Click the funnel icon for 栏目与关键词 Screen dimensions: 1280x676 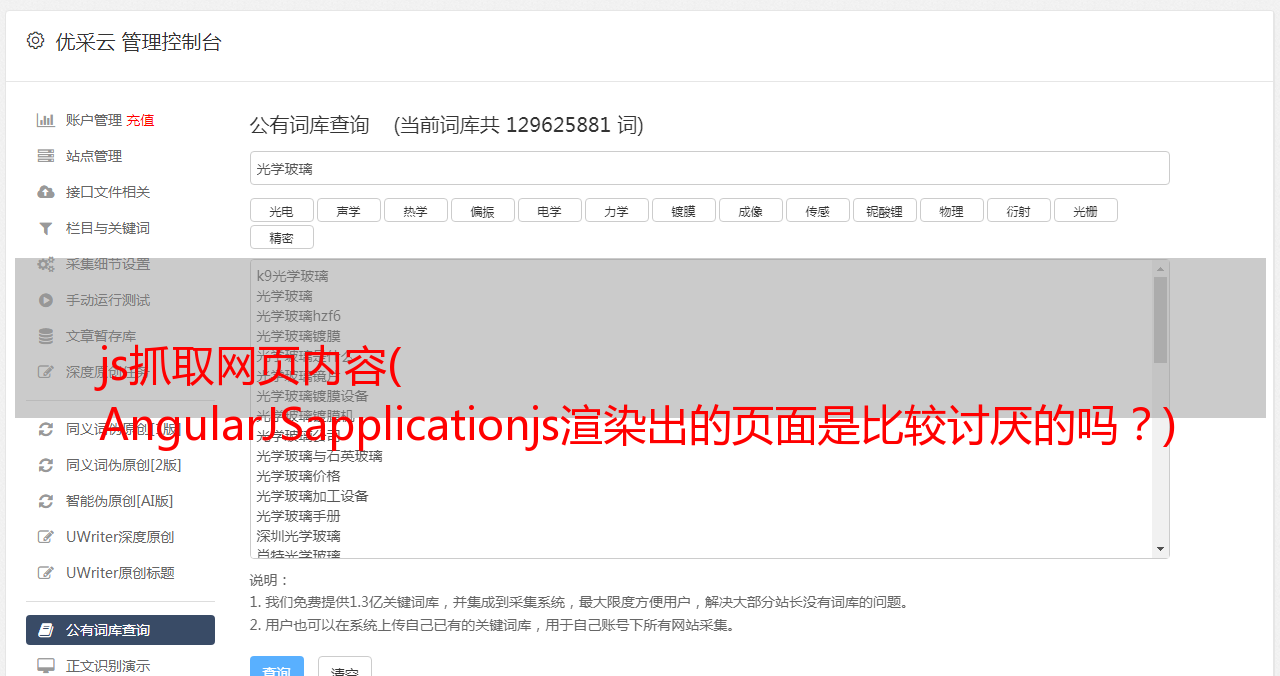46,228
